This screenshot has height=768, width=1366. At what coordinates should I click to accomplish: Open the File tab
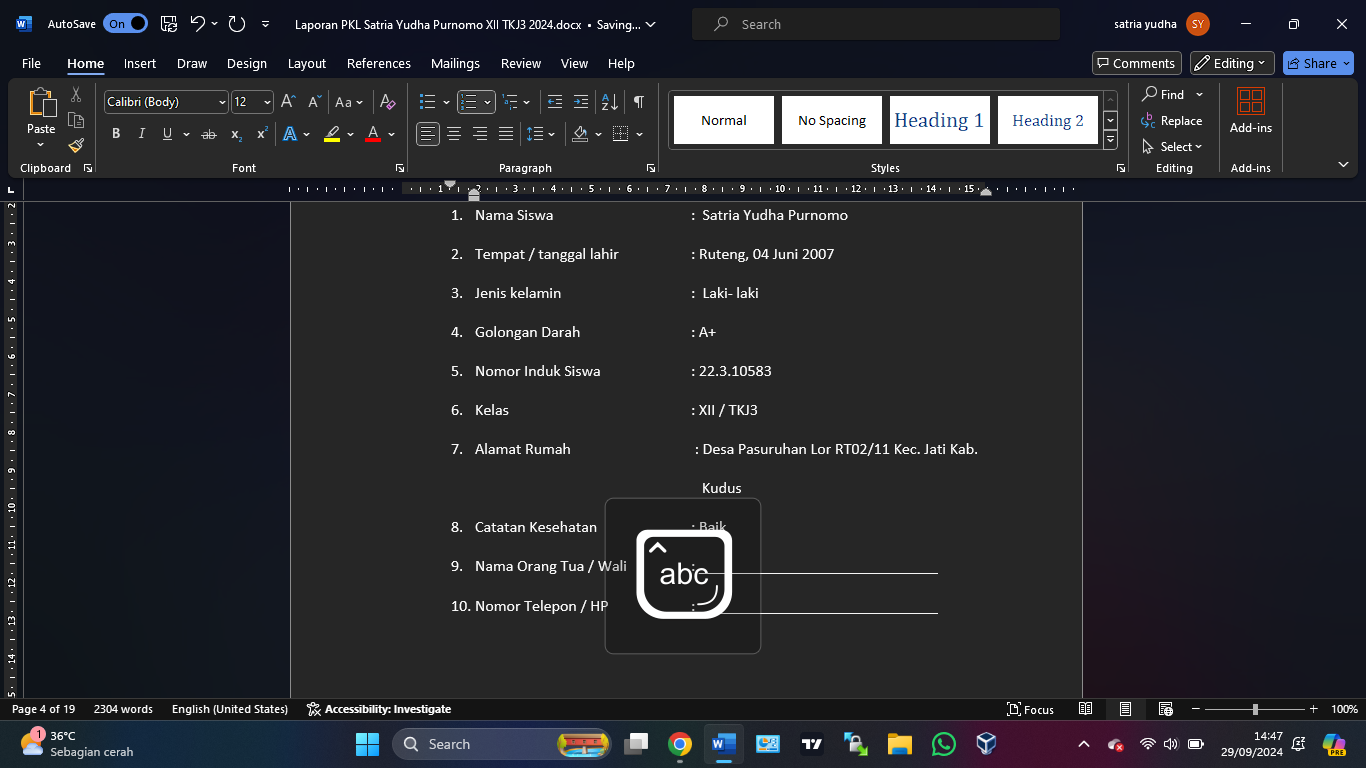coord(31,63)
